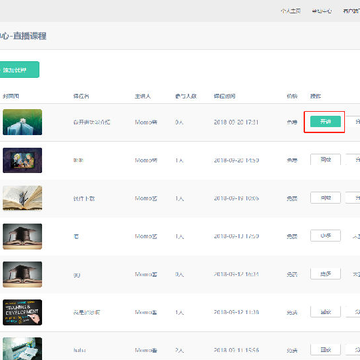Open the open-book cover thumbnail
This screenshot has width=360, height=360.
tap(22, 198)
